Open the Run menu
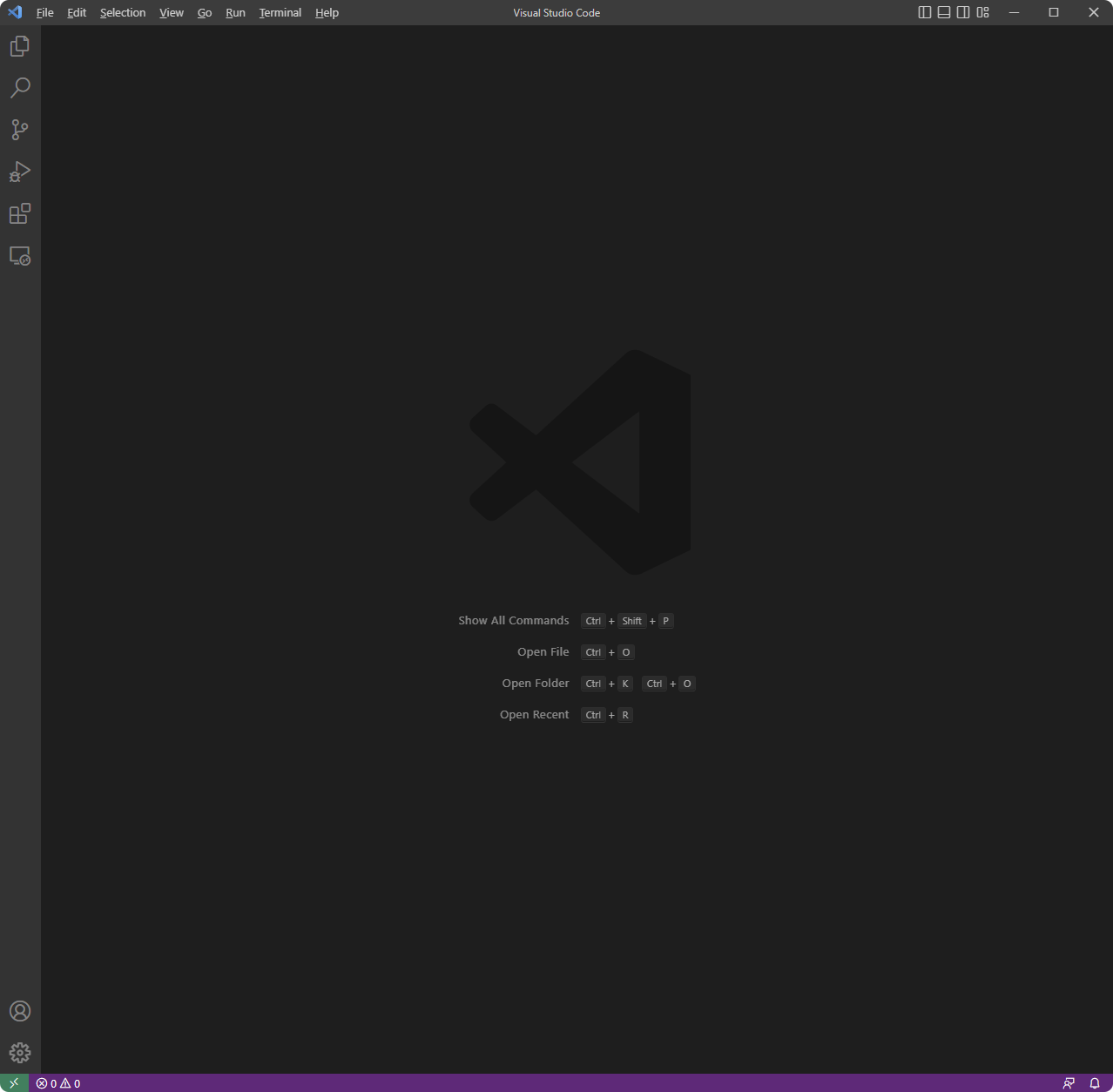 point(235,12)
